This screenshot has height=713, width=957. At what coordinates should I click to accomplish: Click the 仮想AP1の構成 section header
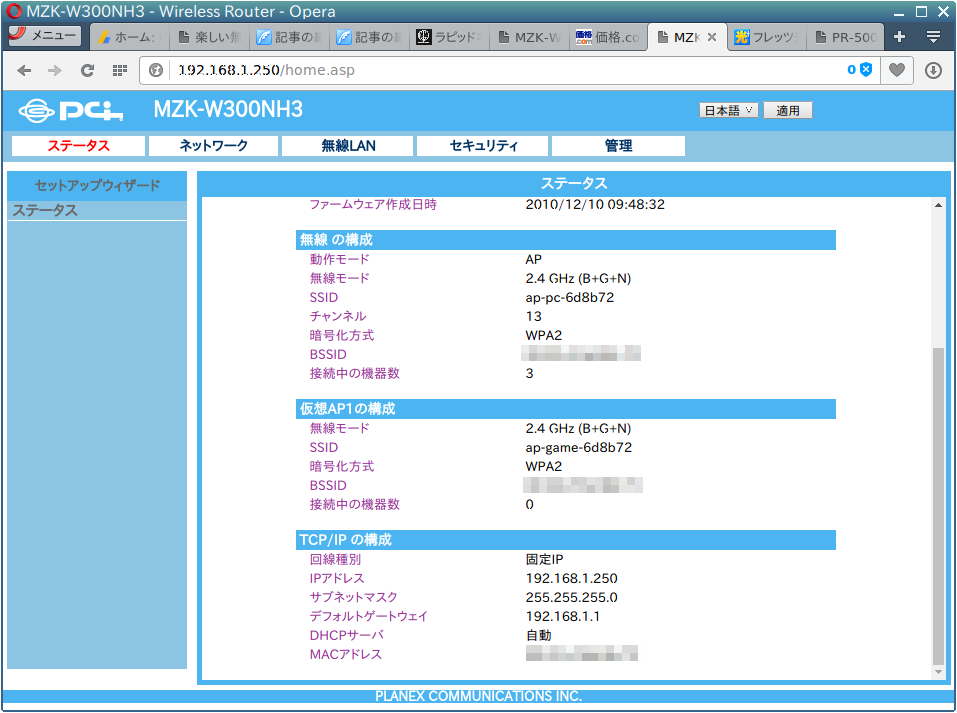click(566, 409)
